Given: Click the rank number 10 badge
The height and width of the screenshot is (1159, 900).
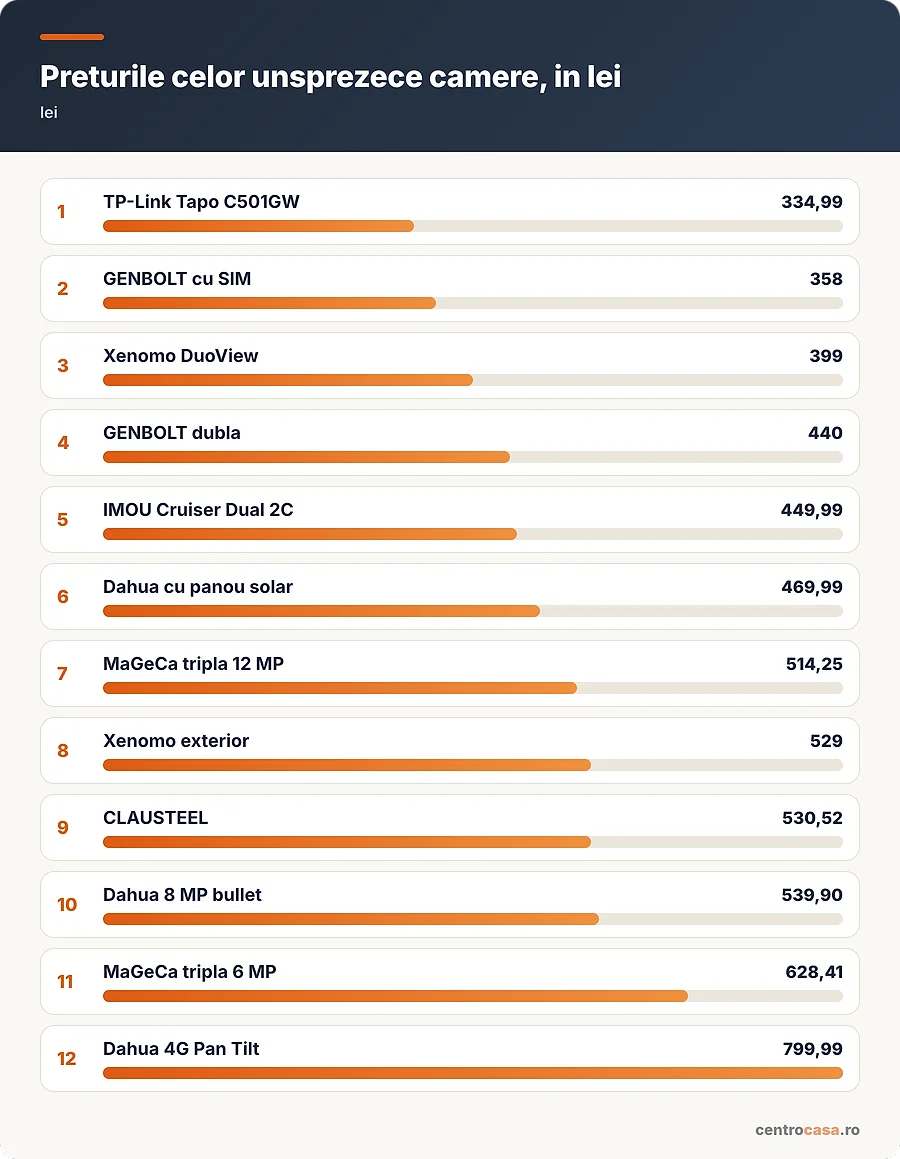Looking at the screenshot, I should point(67,904).
